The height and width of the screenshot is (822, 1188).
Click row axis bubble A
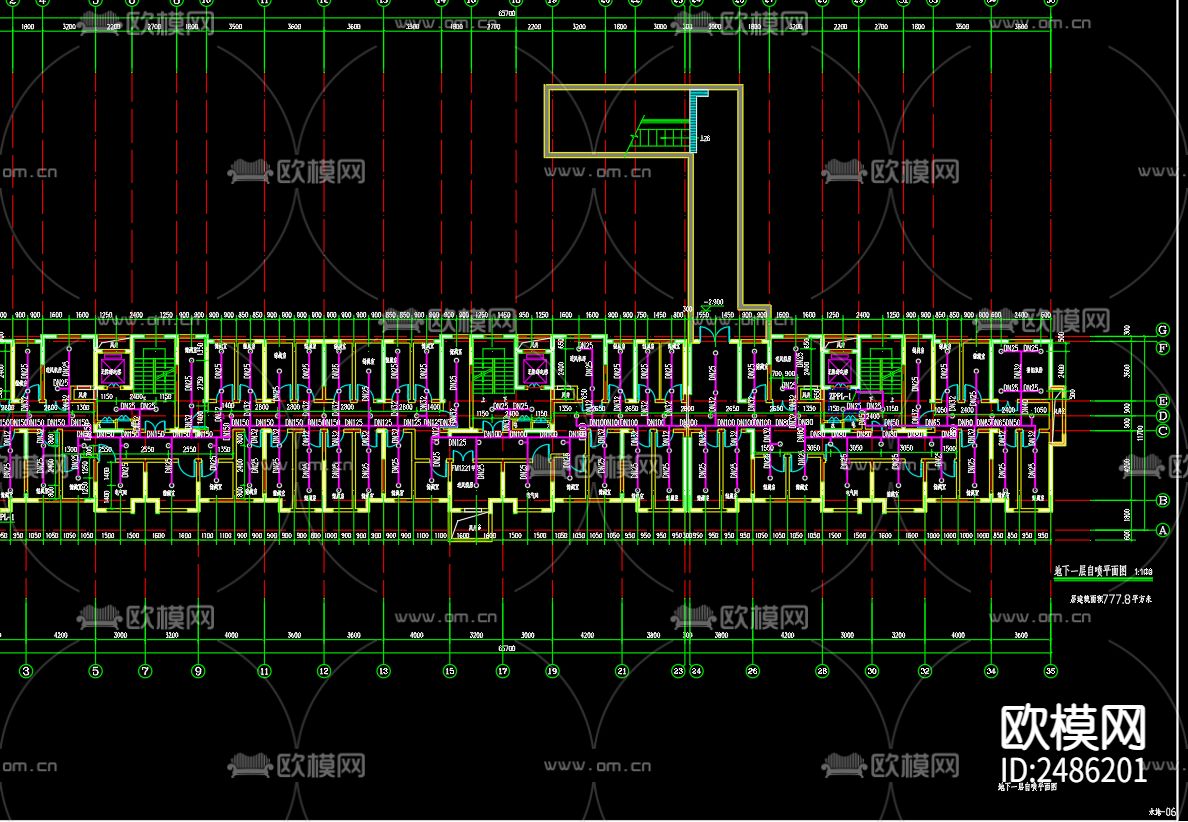coord(1163,531)
